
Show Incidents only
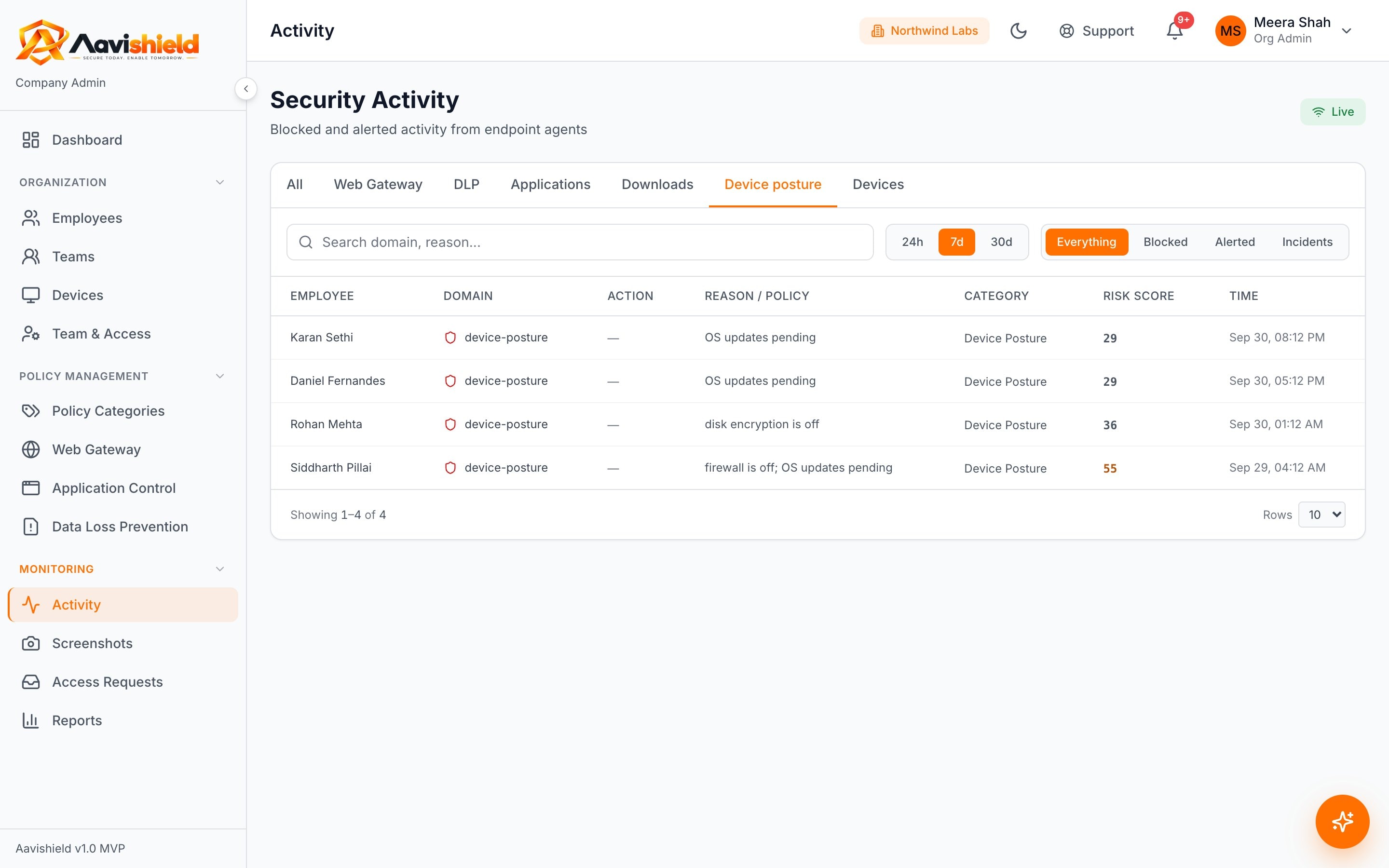tap(1307, 242)
